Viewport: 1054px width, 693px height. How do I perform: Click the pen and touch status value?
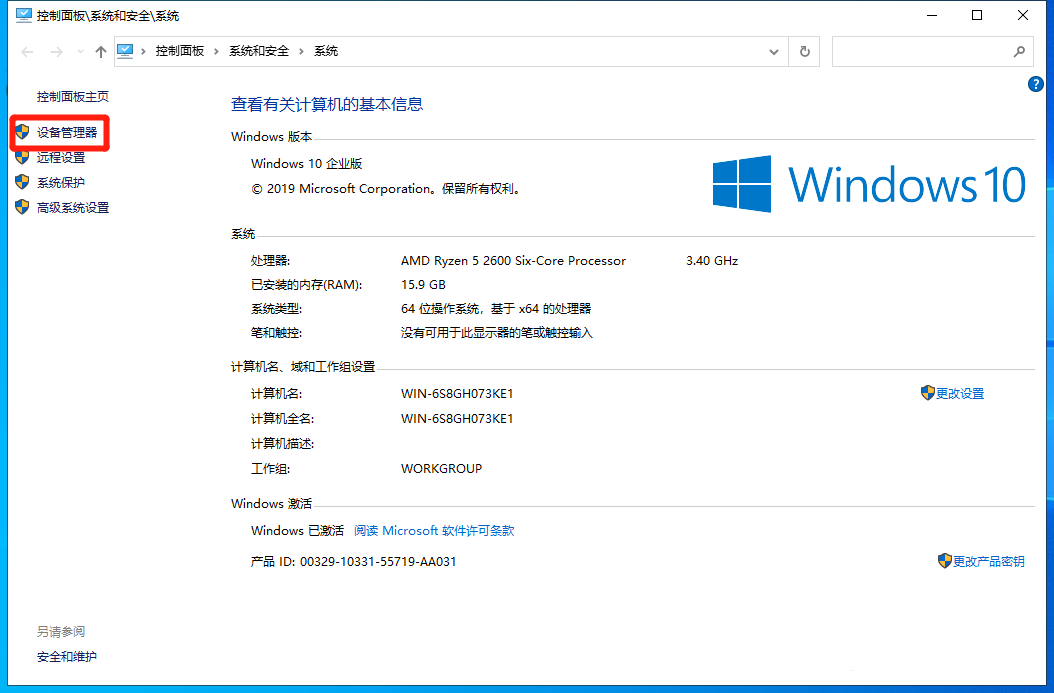pos(497,333)
